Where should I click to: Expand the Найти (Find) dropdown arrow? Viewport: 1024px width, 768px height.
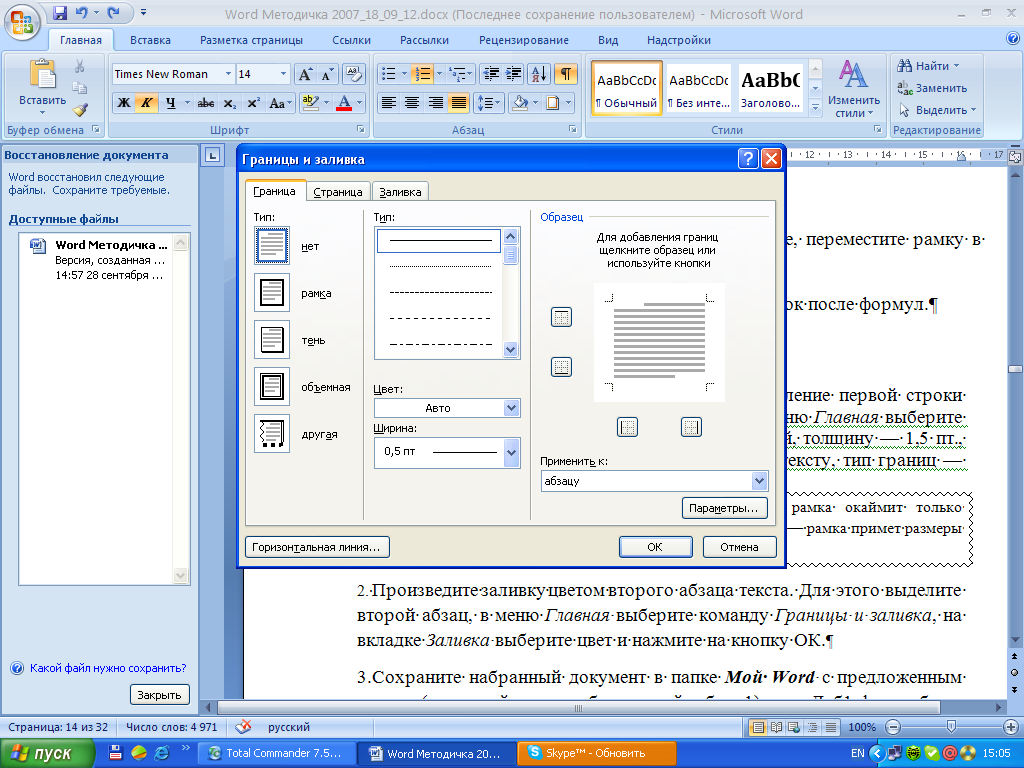[957, 66]
